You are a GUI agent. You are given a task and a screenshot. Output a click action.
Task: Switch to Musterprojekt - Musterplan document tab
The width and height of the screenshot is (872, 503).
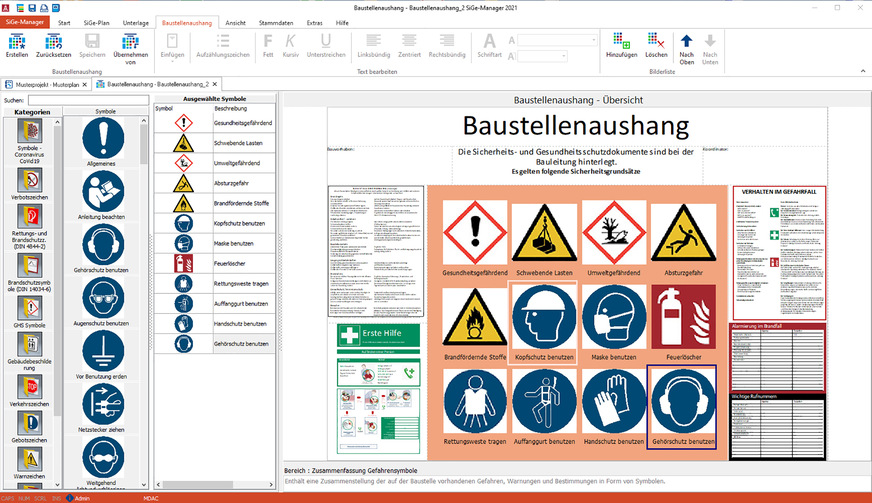coord(47,85)
